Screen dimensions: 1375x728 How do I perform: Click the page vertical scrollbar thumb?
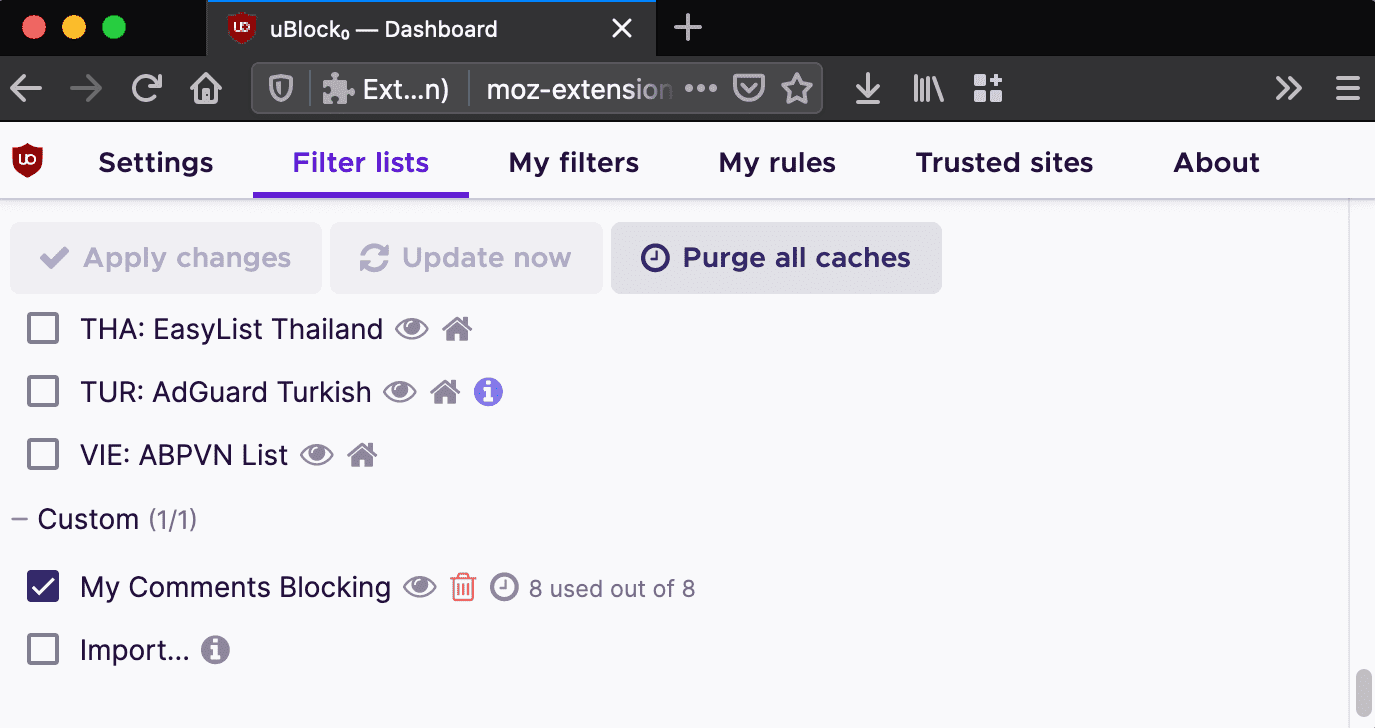(x=1362, y=694)
